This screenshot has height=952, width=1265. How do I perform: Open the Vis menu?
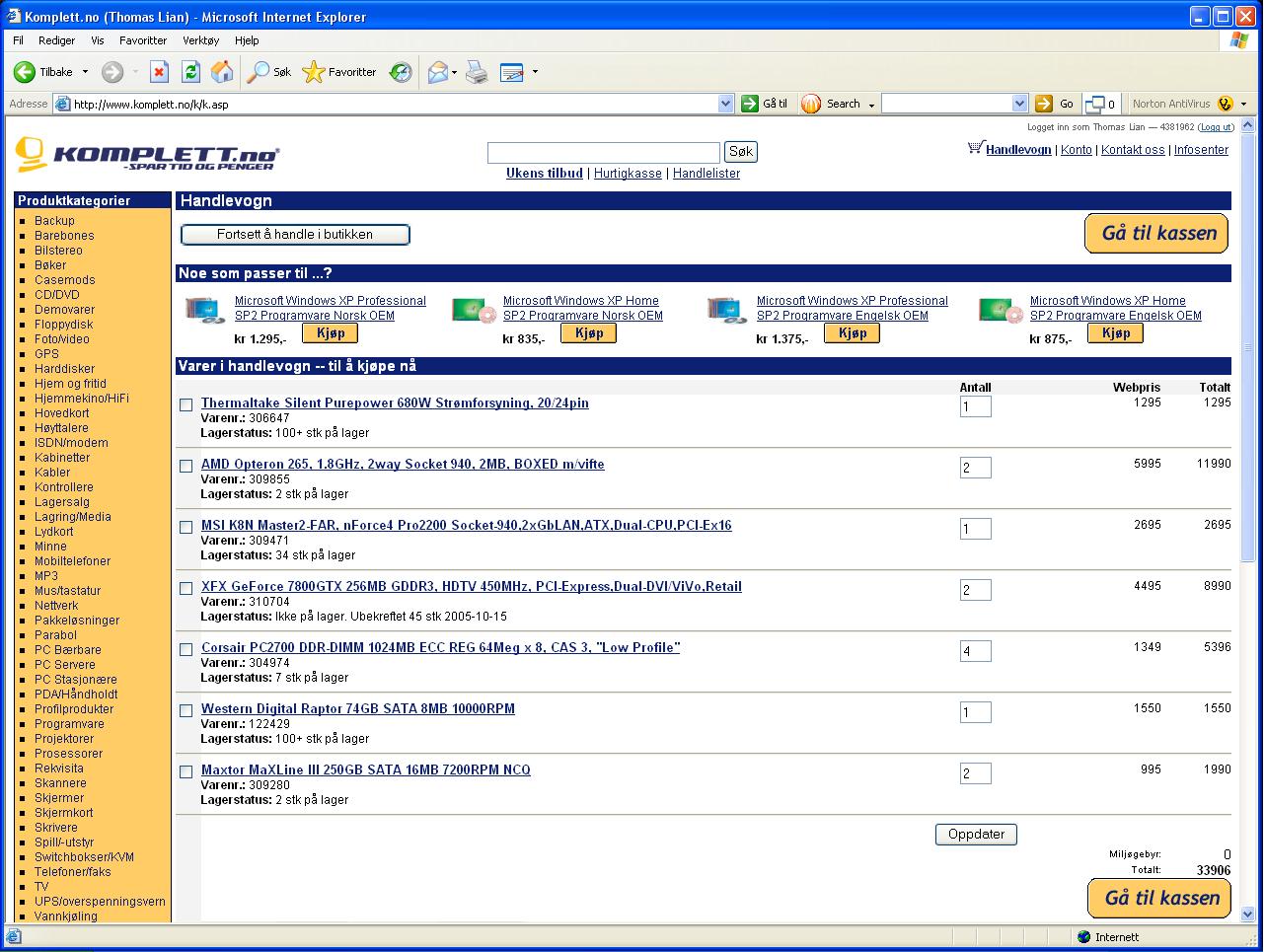[98, 40]
